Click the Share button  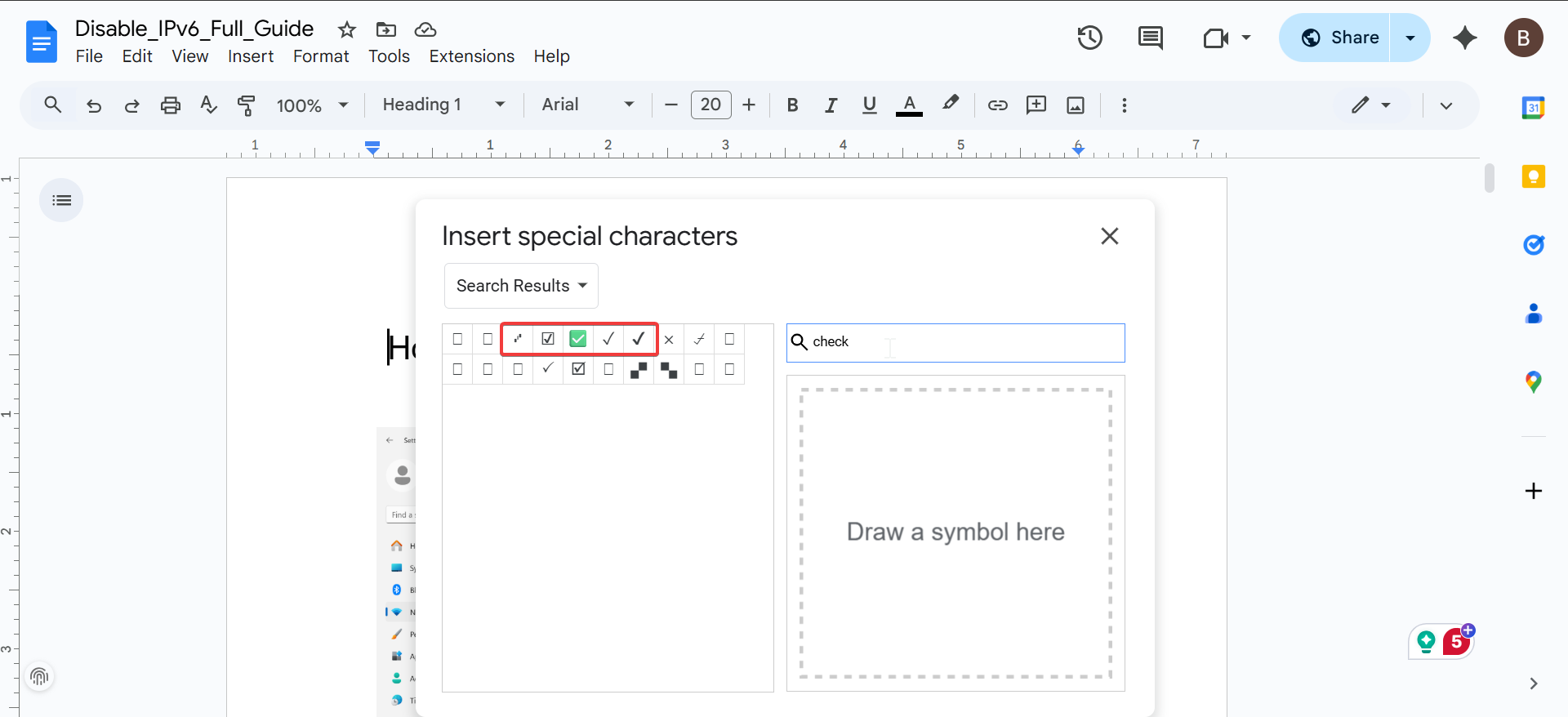point(1339,38)
